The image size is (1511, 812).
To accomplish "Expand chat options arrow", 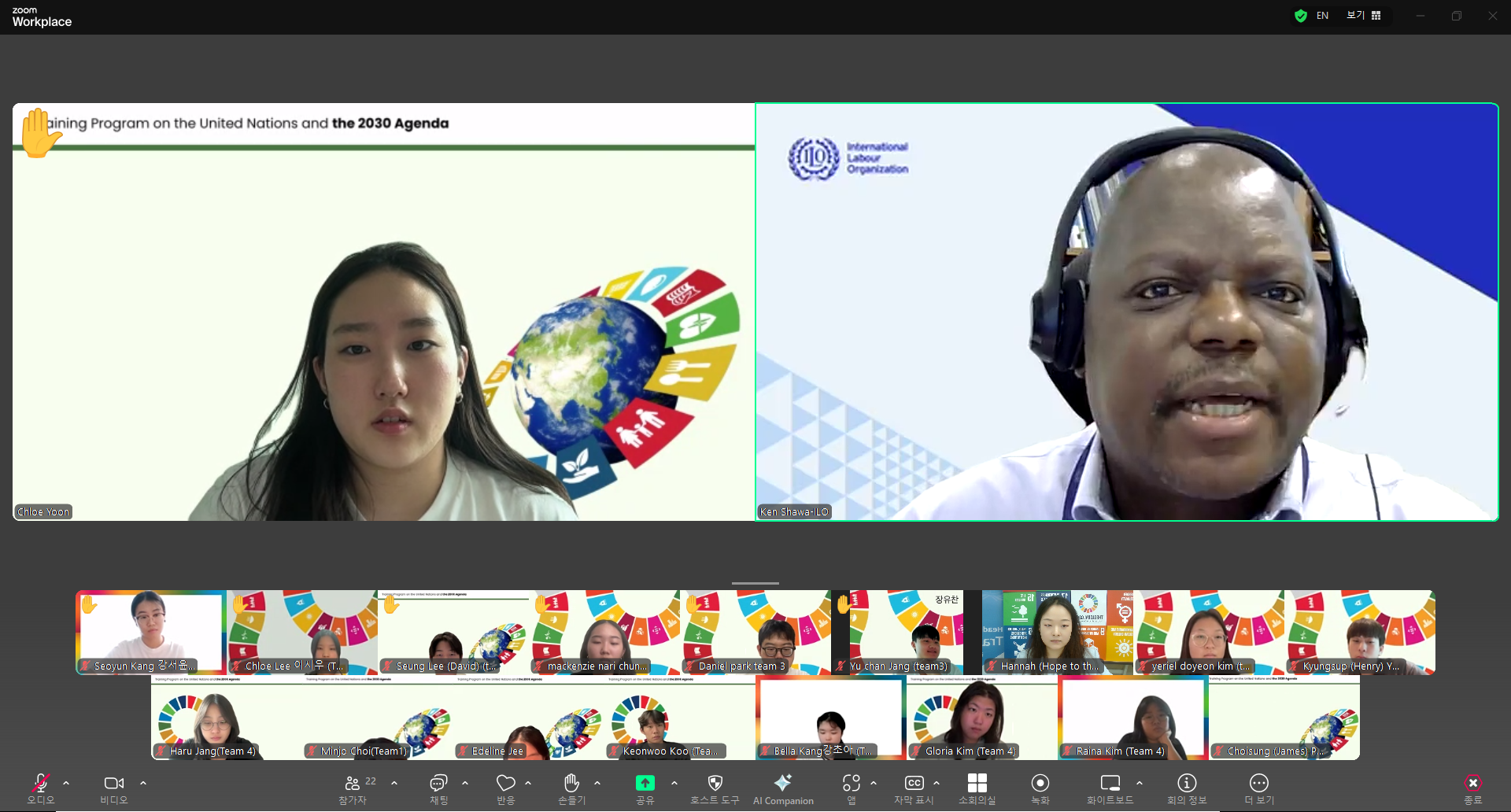I will click(x=465, y=783).
